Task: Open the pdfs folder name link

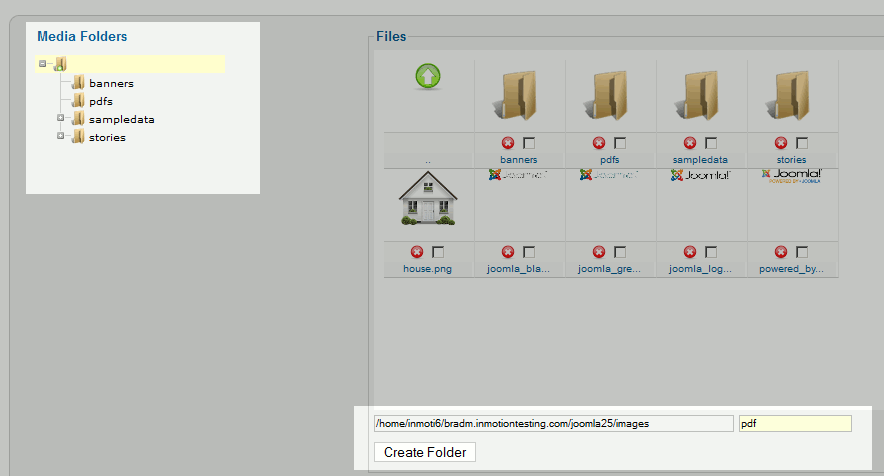Action: tap(609, 160)
